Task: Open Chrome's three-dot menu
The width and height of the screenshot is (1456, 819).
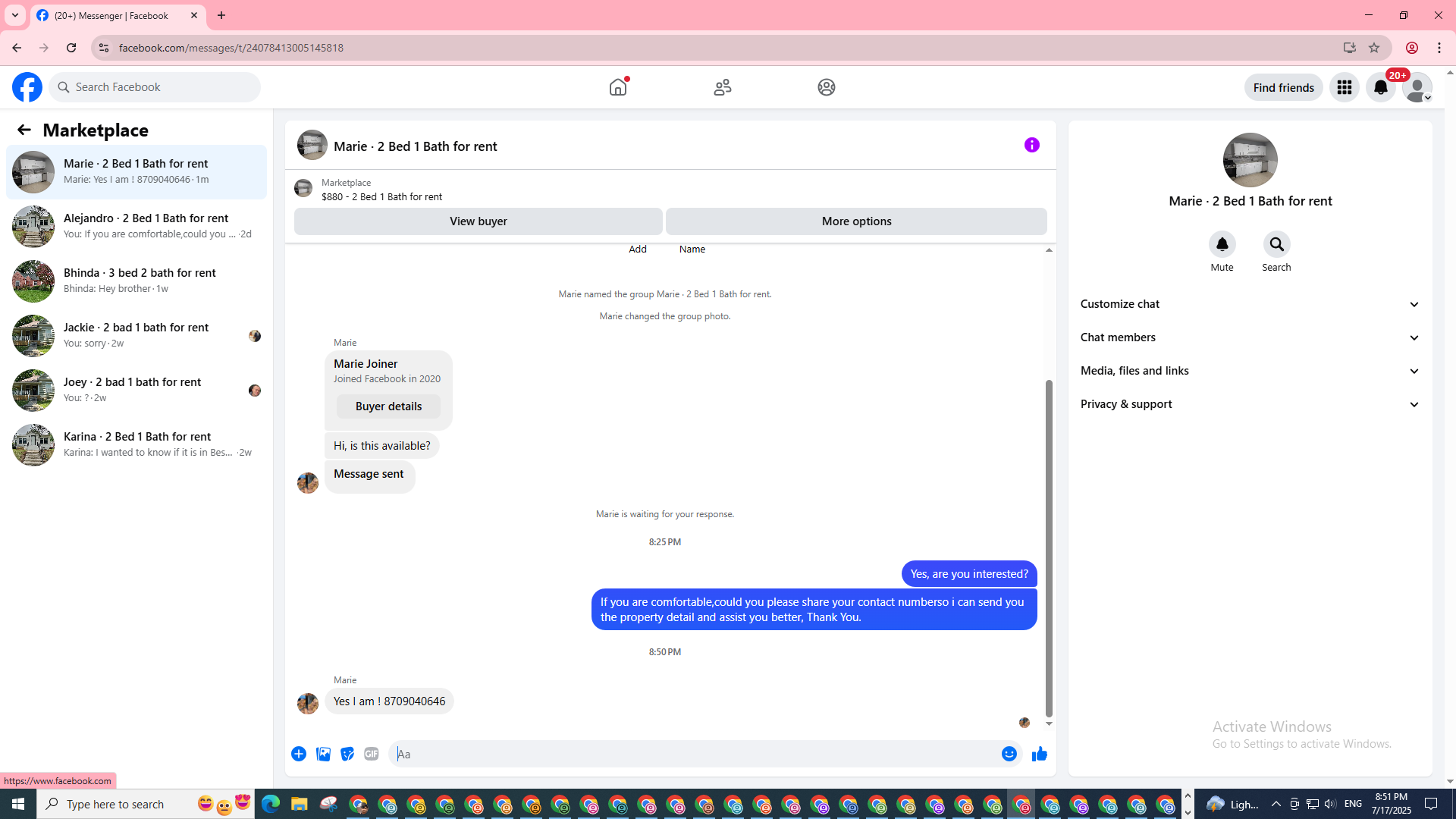Action: pos(1439,48)
